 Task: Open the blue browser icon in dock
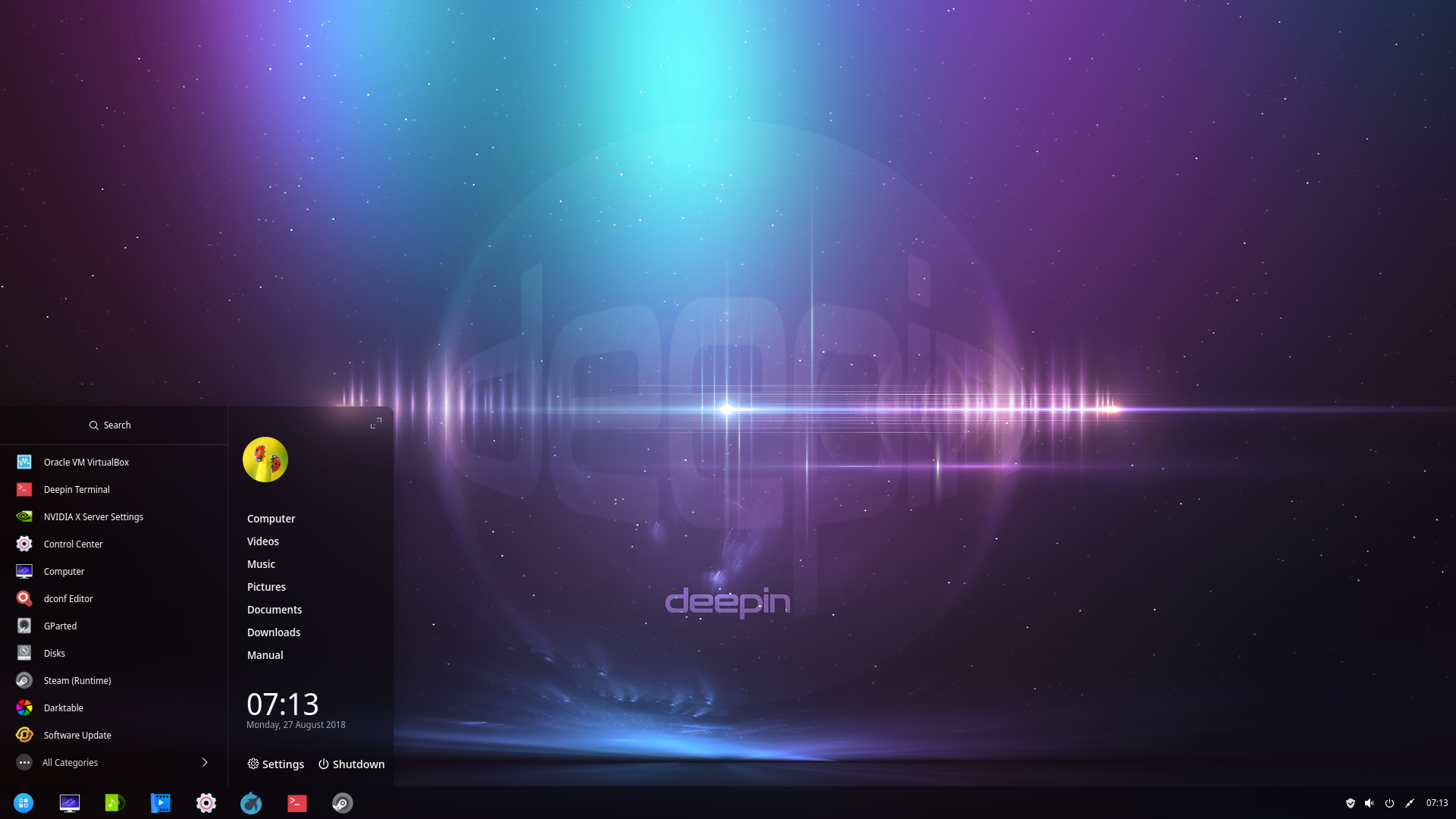(251, 803)
